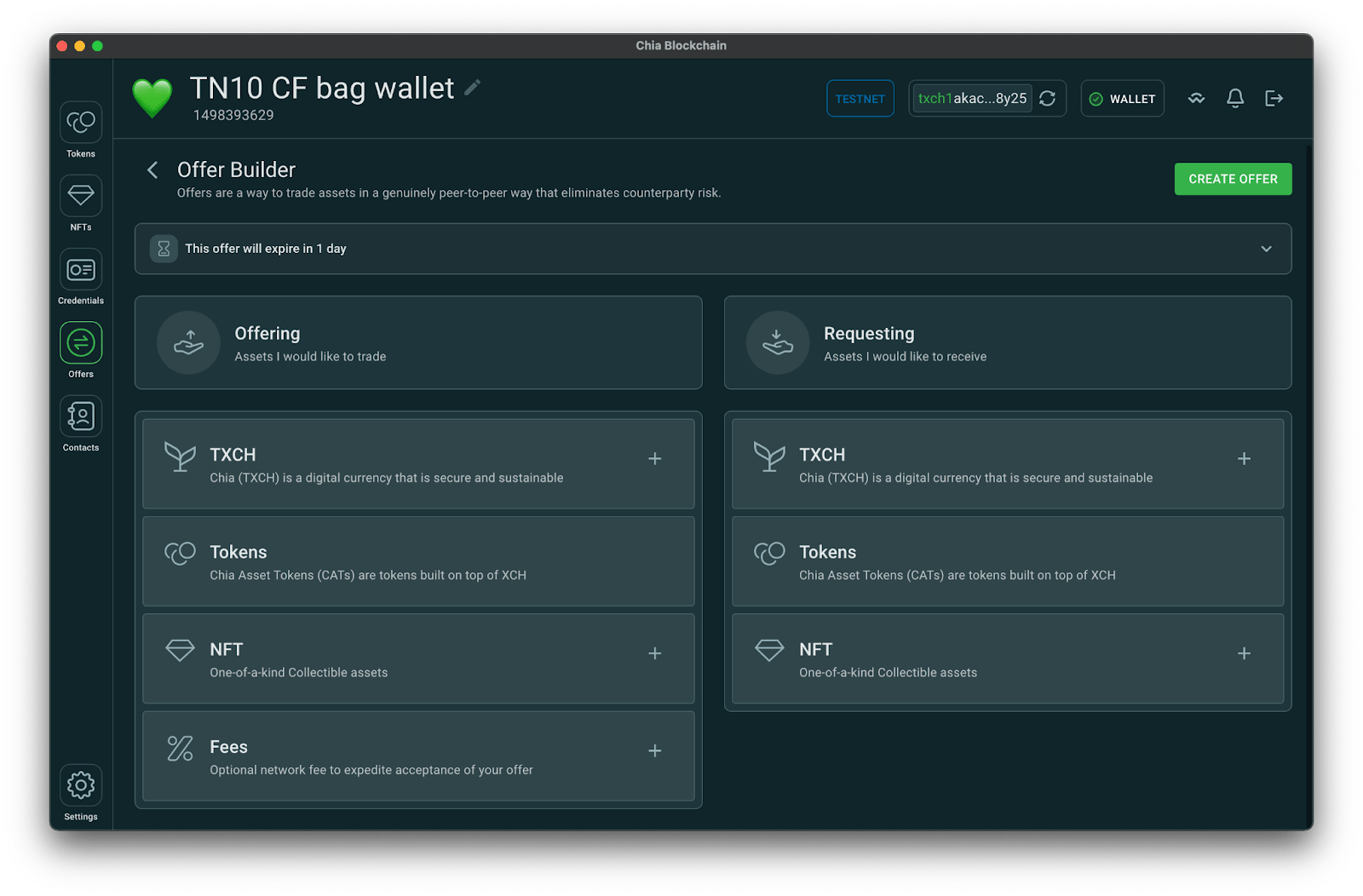Open the Contacts sidebar section

coord(81,416)
